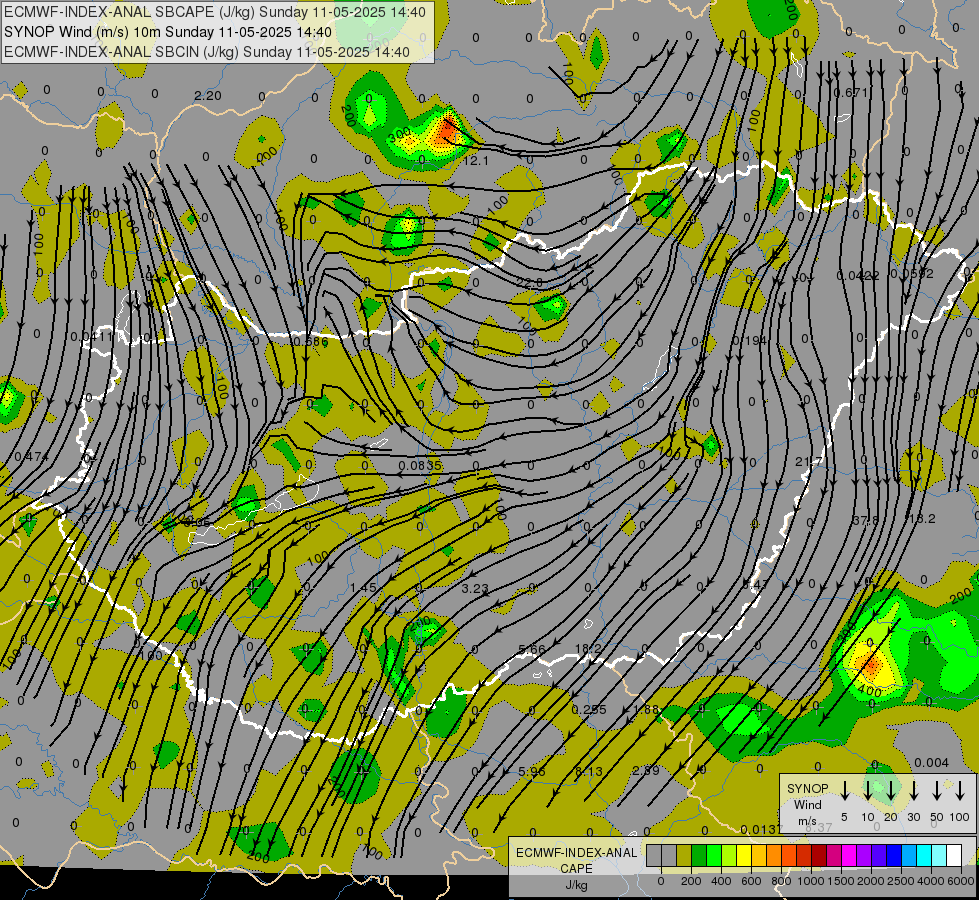Click the 1500 tick label on color scale
The width and height of the screenshot is (979, 900).
coord(841,881)
